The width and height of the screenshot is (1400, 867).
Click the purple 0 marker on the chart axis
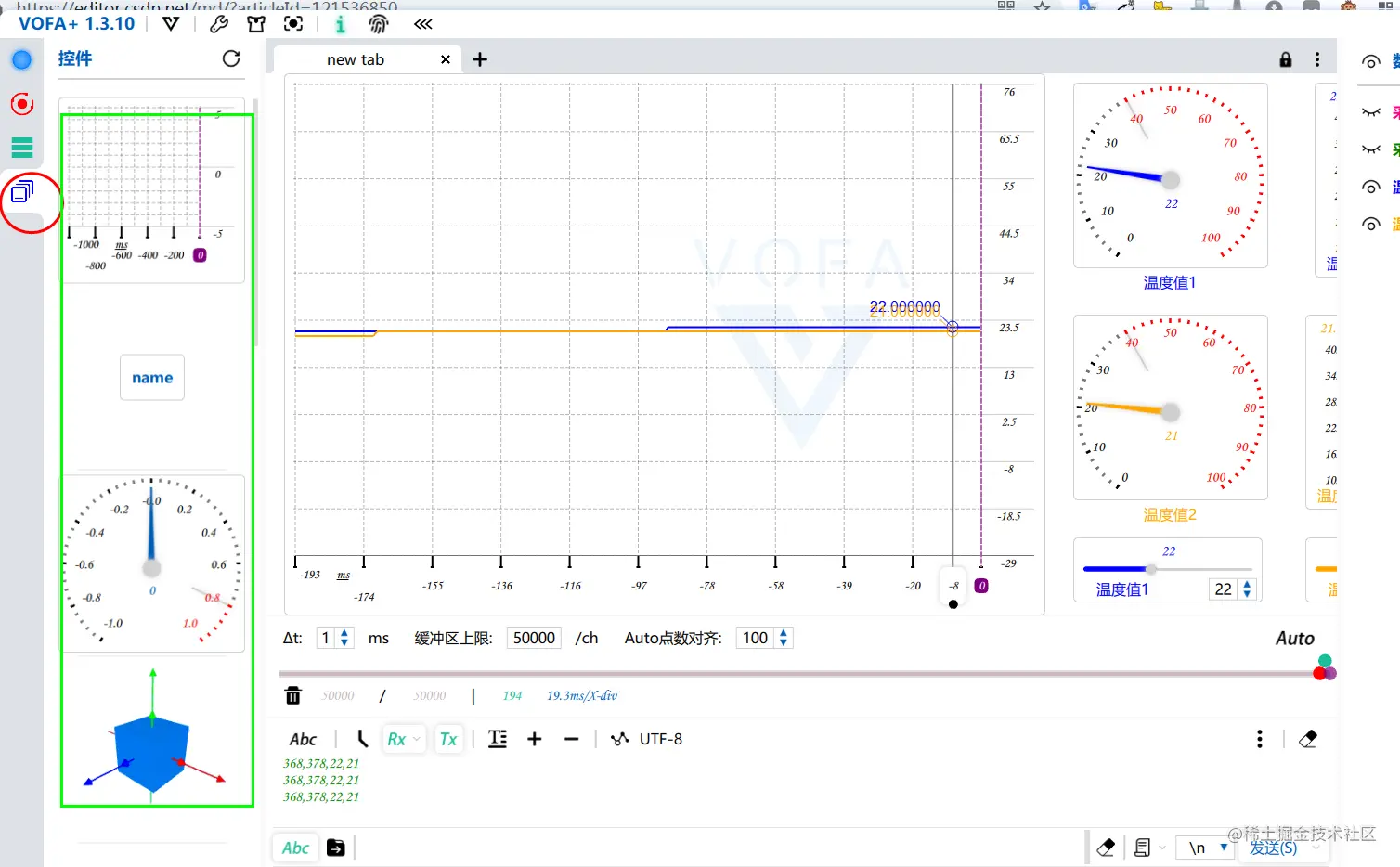(981, 586)
